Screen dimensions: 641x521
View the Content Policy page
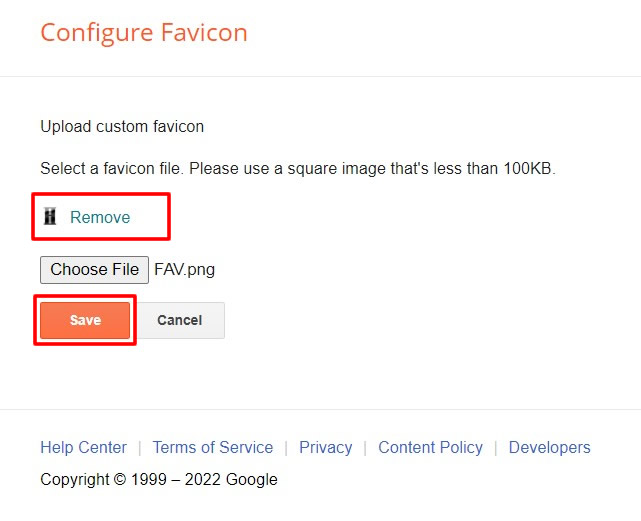pos(430,447)
